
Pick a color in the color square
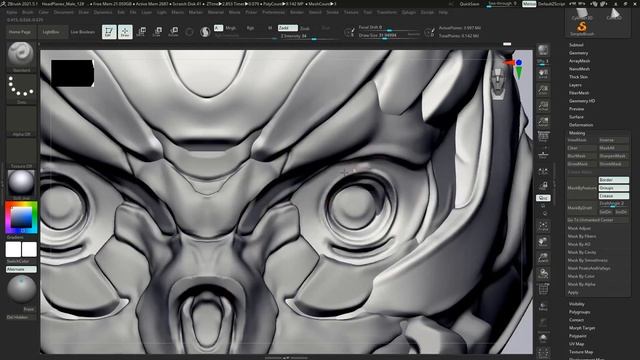(x=21, y=217)
